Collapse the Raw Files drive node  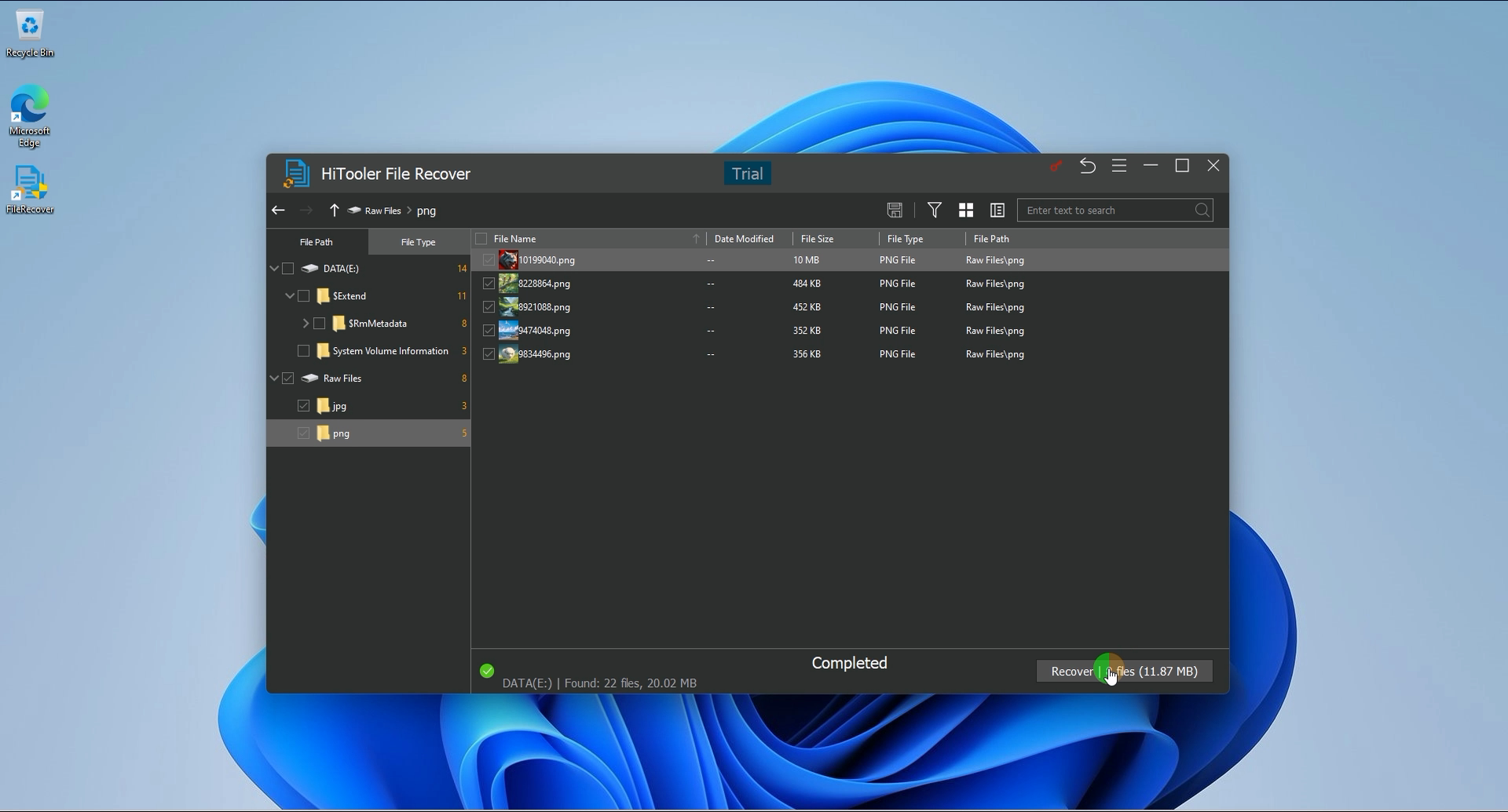coord(275,378)
